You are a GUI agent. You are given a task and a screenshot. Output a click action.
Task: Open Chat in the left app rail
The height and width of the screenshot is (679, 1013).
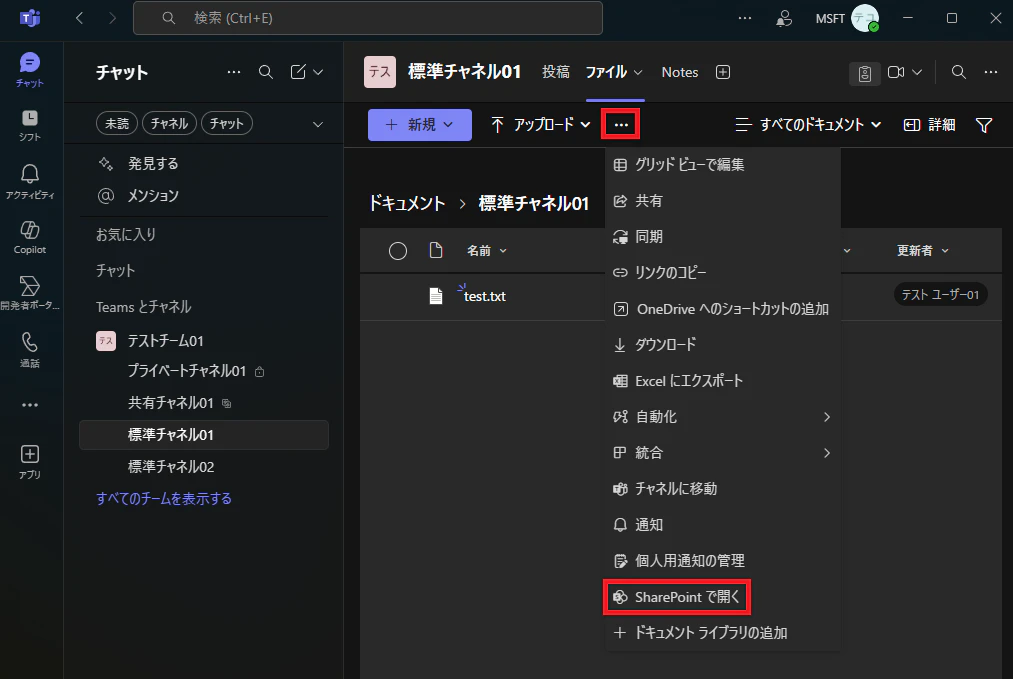click(30, 70)
